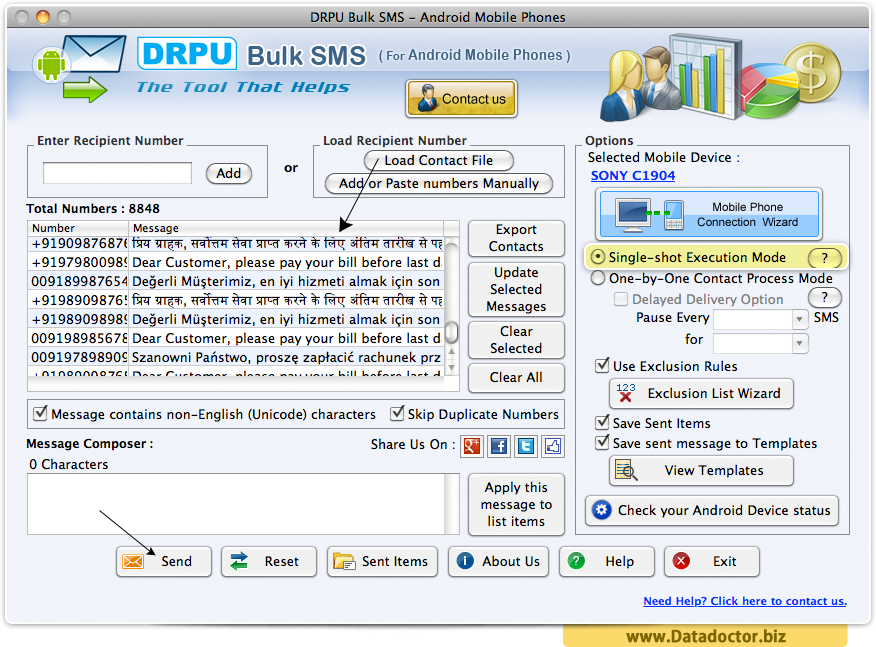Open Mobile Phone Connection Wizard
Viewport: 876px width, 647px height.
pos(709,215)
